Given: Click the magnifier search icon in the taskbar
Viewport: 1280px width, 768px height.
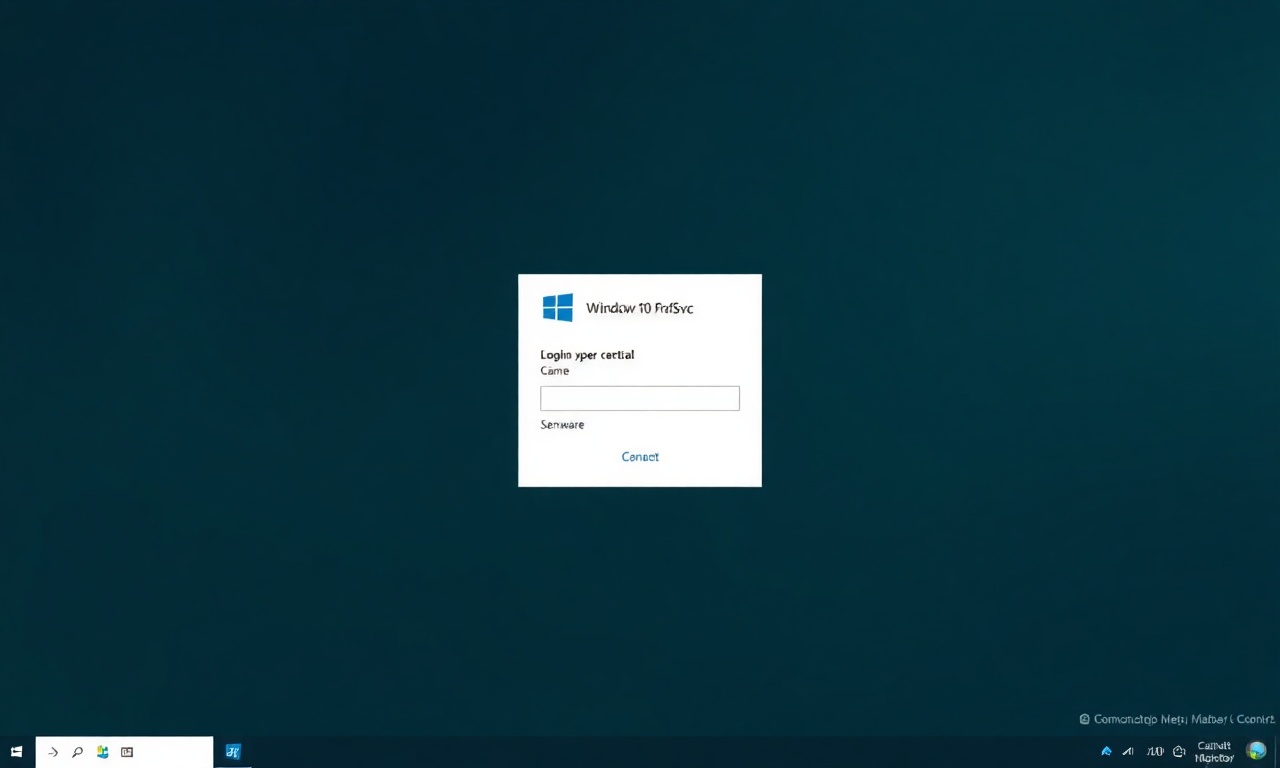Looking at the screenshot, I should pyautogui.click(x=77, y=752).
